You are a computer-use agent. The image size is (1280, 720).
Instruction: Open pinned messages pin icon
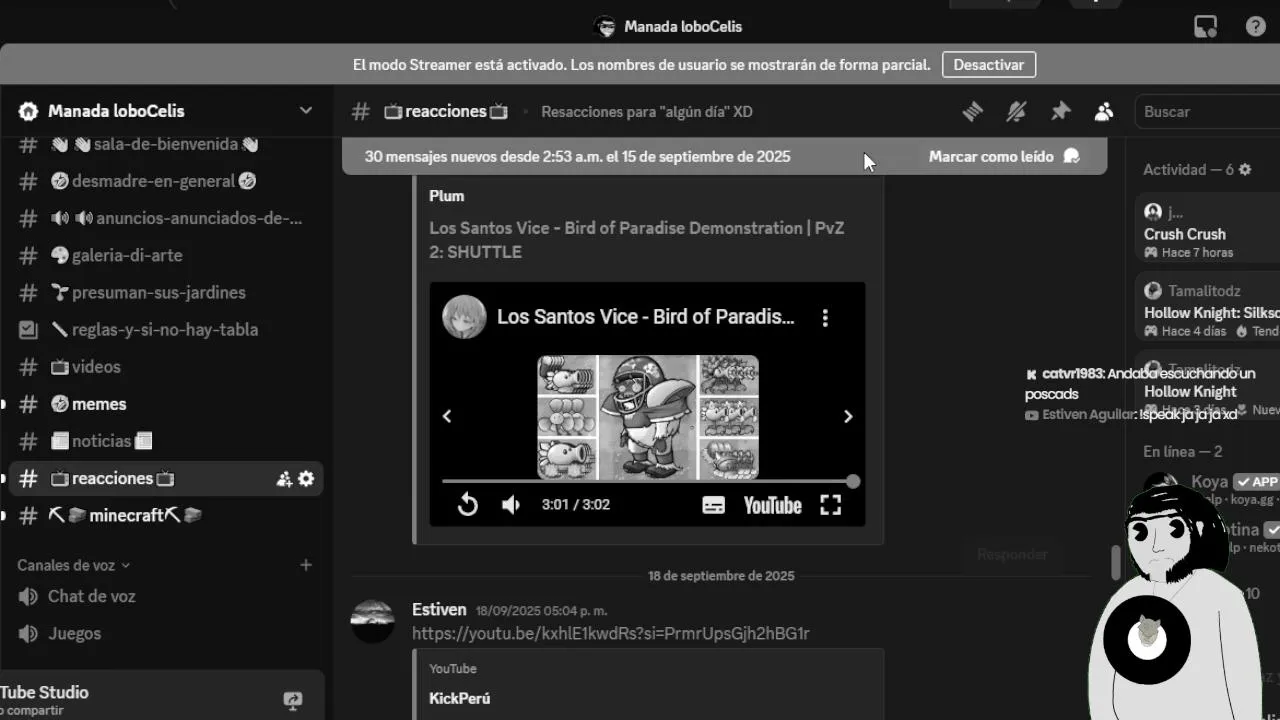pyautogui.click(x=1060, y=112)
